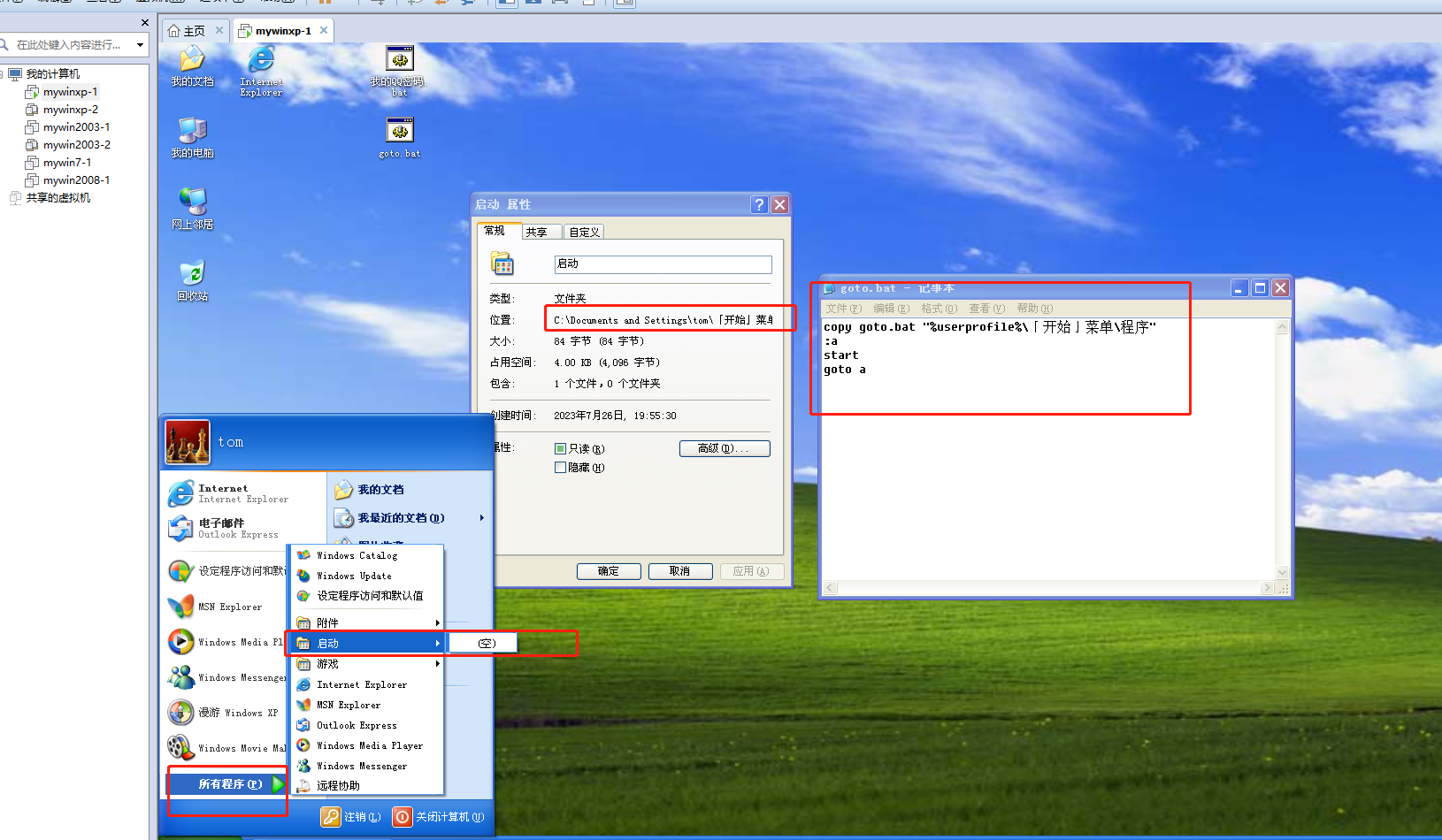The width and height of the screenshot is (1442, 840).
Task: Open the search box dropdown arrow in library panel
Action: 140,44
